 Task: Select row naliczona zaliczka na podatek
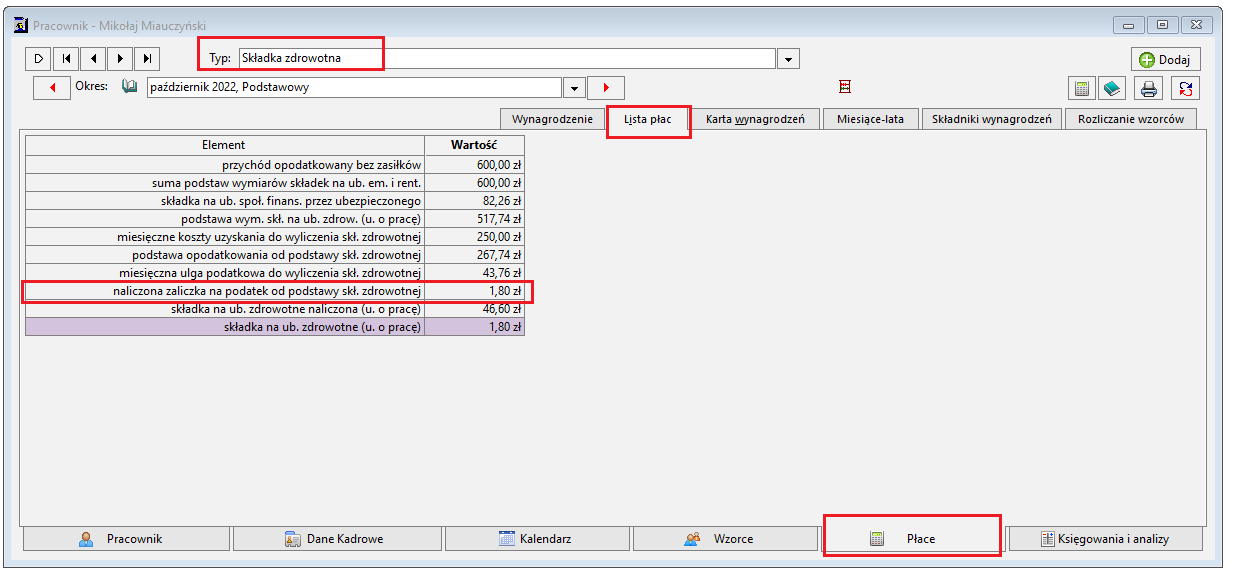pyautogui.click(x=274, y=291)
